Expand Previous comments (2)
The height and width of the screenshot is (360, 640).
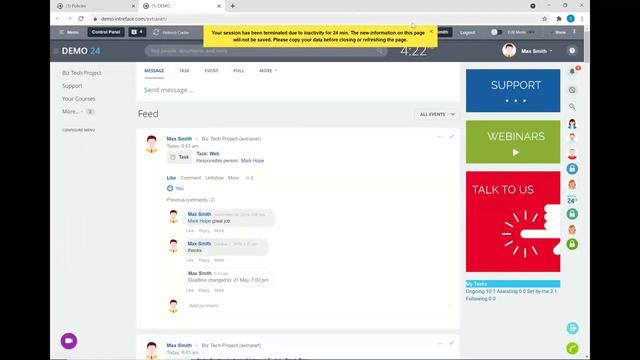190,200
